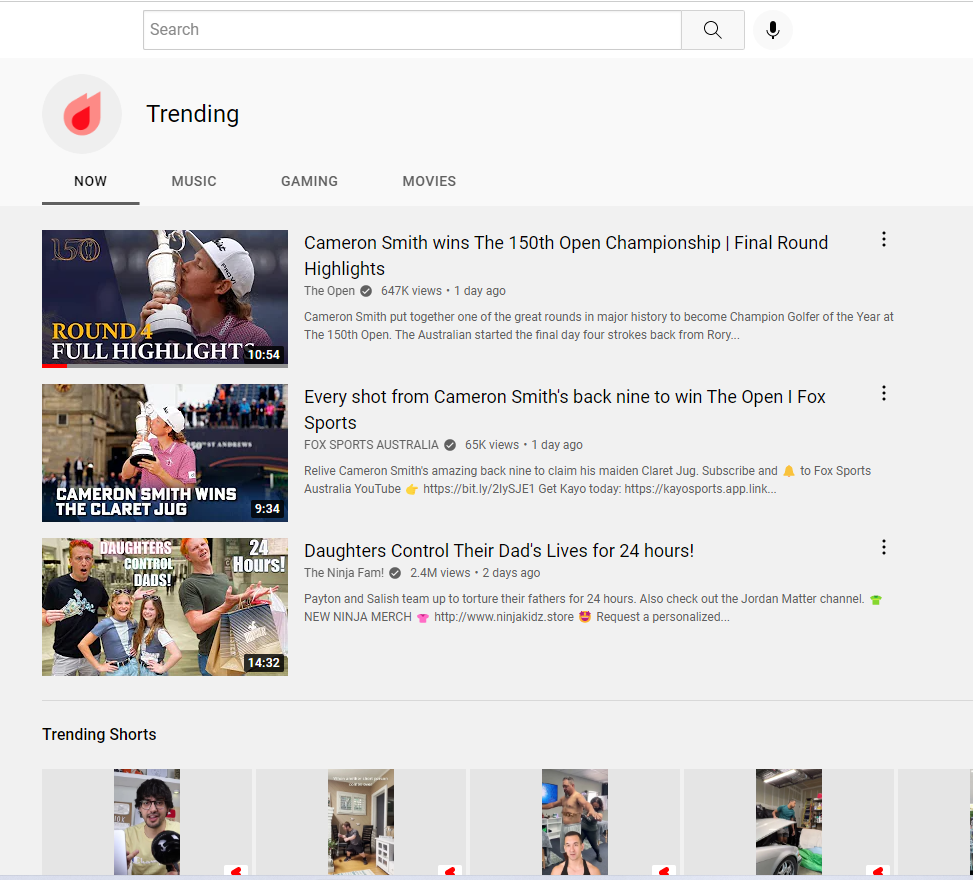This screenshot has height=880, width=973.
Task: Select the Now tab
Action: (90, 181)
